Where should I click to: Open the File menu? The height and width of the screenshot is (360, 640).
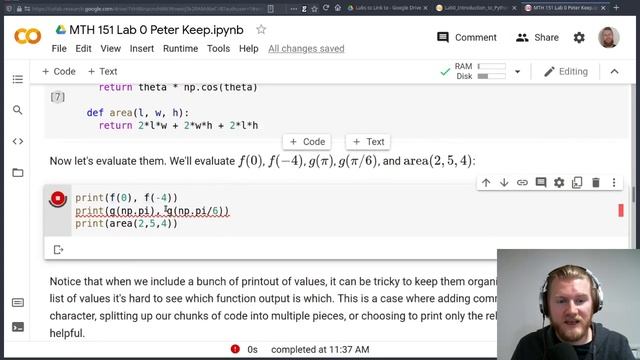coord(59,49)
